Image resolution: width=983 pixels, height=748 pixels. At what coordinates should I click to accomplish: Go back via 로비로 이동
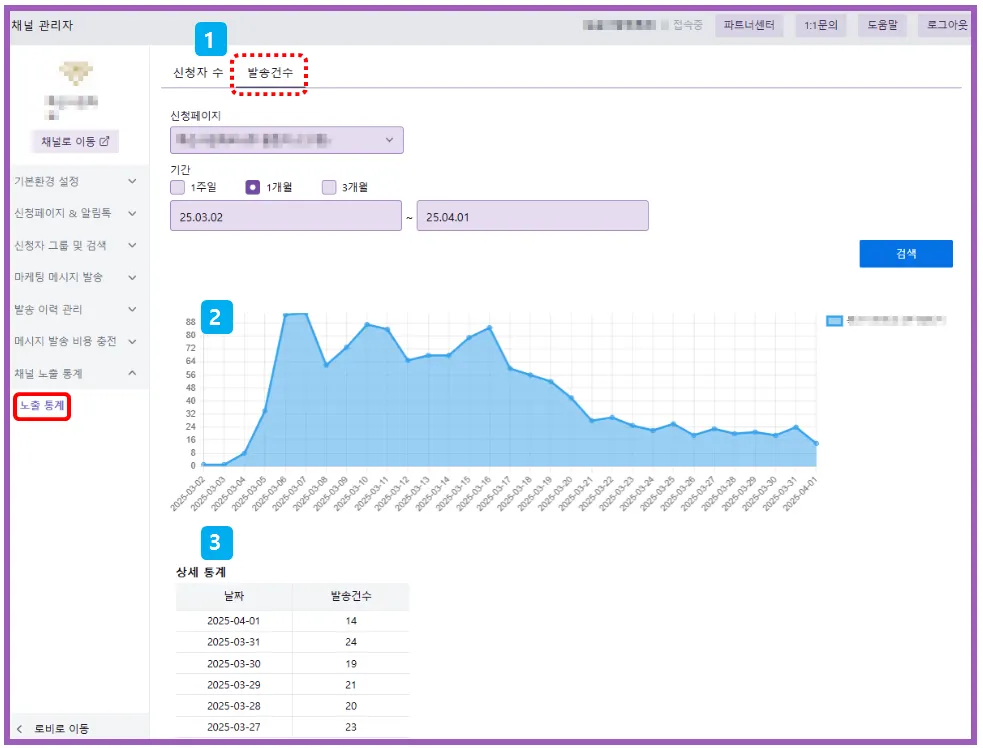click(x=61, y=729)
